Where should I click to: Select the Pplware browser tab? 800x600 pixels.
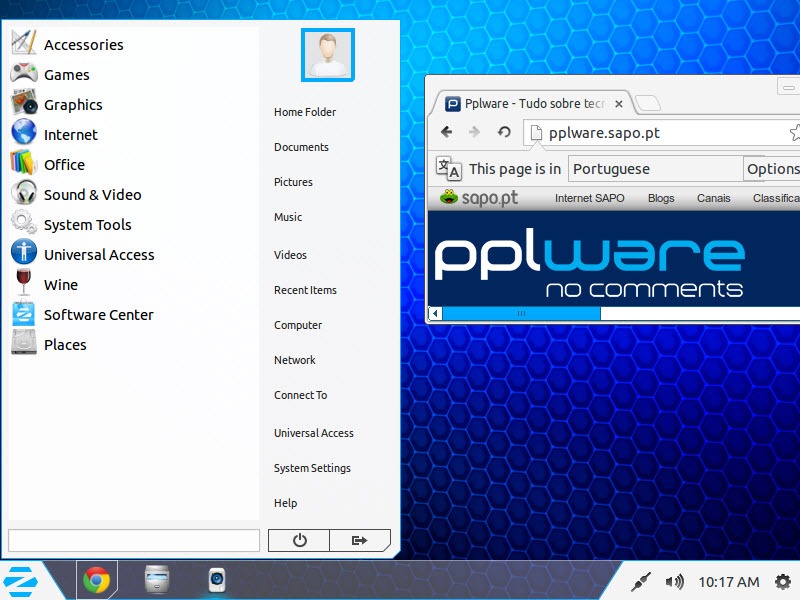(x=533, y=104)
